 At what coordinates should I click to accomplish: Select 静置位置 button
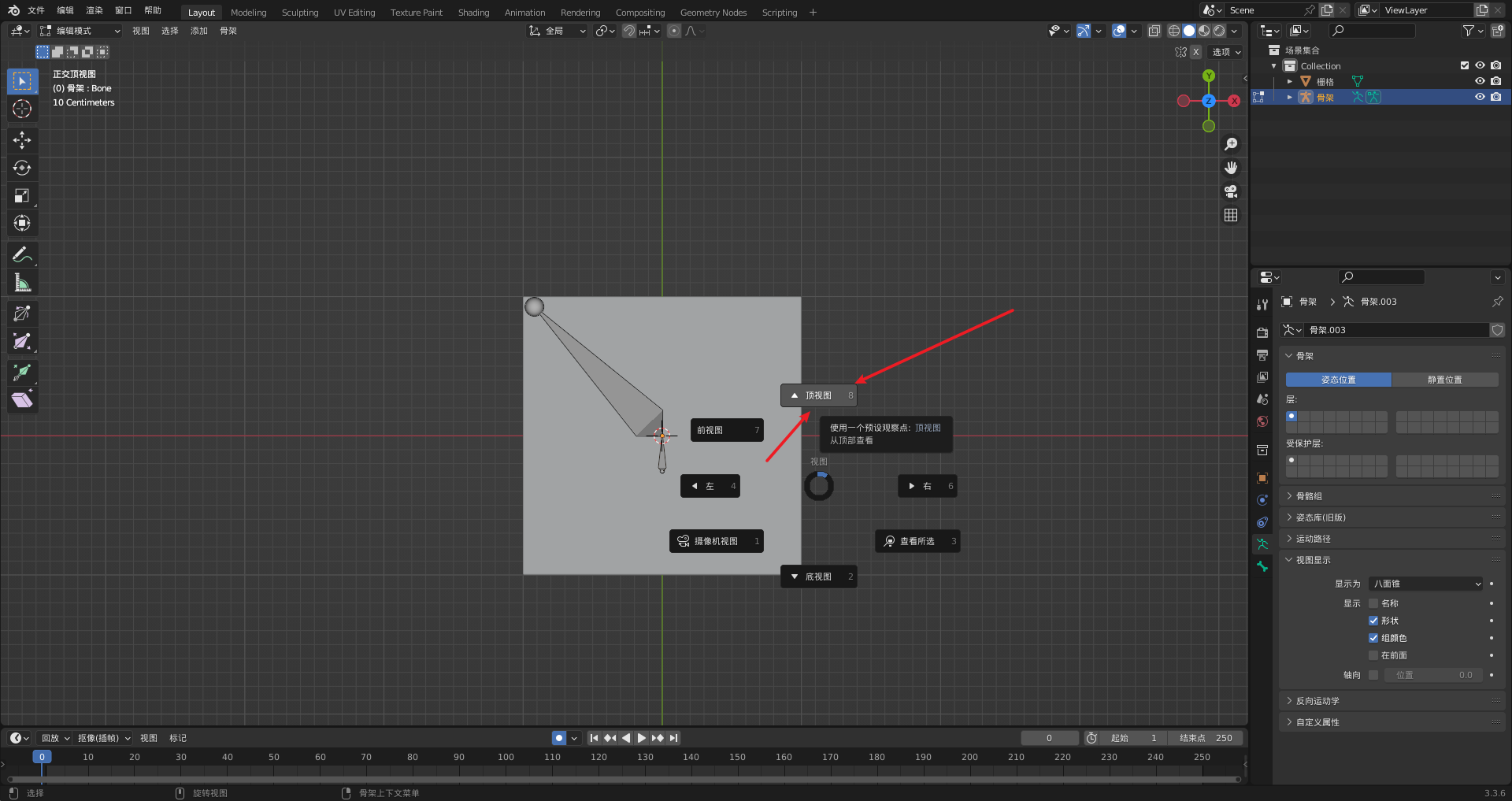click(x=1445, y=380)
